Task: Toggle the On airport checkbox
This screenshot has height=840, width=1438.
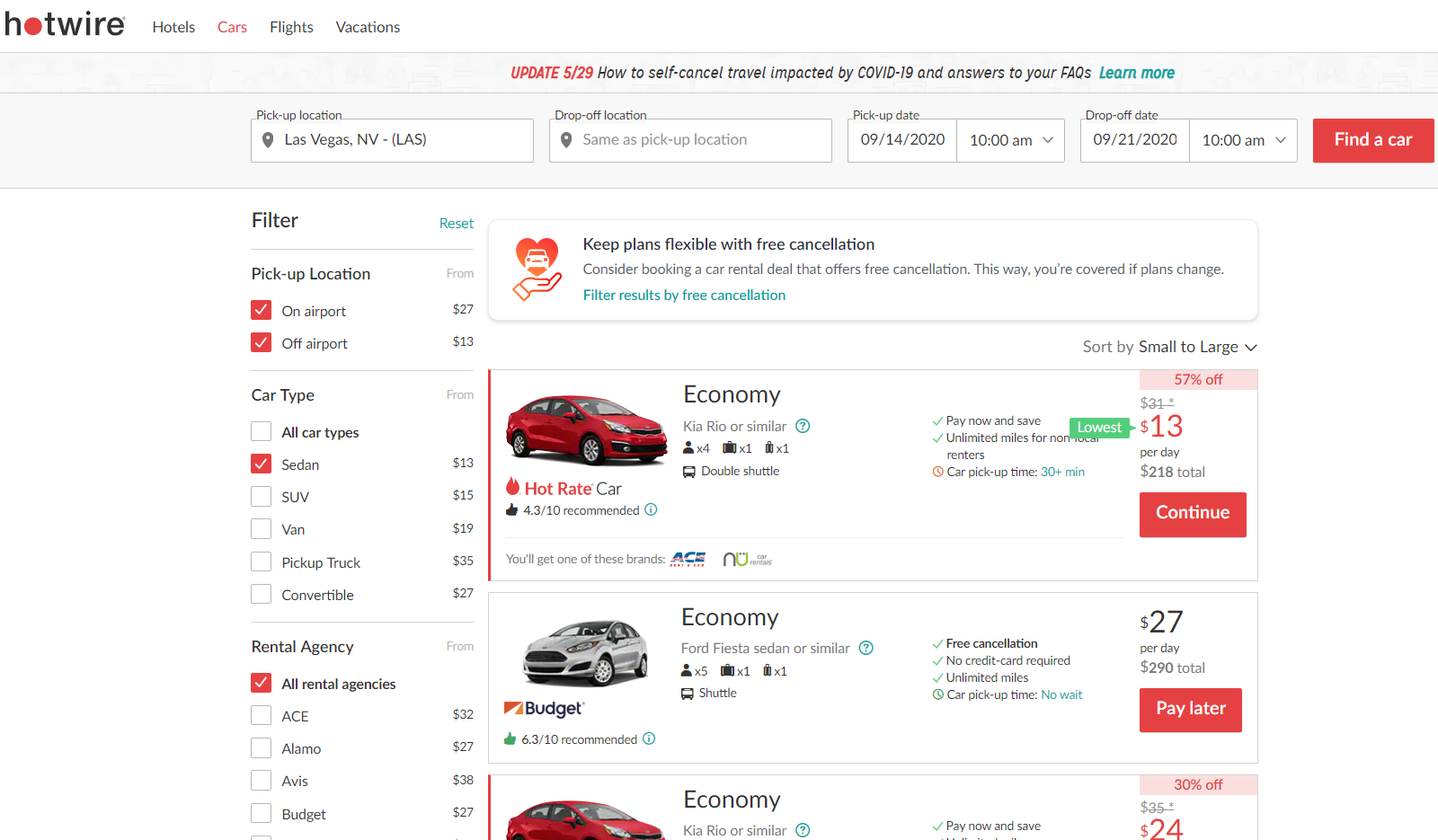Action: click(x=262, y=310)
